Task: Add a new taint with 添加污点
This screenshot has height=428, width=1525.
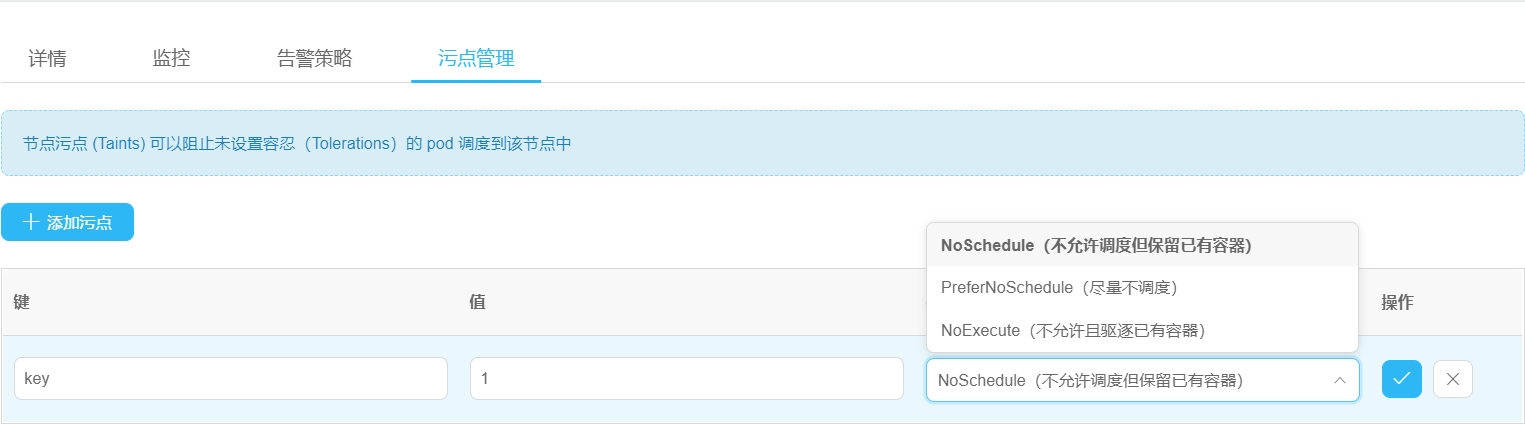Action: [67, 222]
